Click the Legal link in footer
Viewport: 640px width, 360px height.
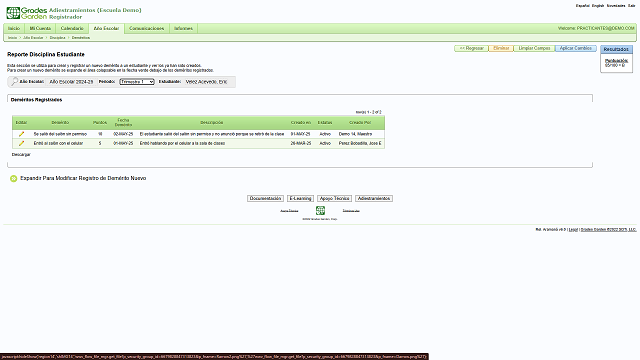pyautogui.click(x=573, y=229)
